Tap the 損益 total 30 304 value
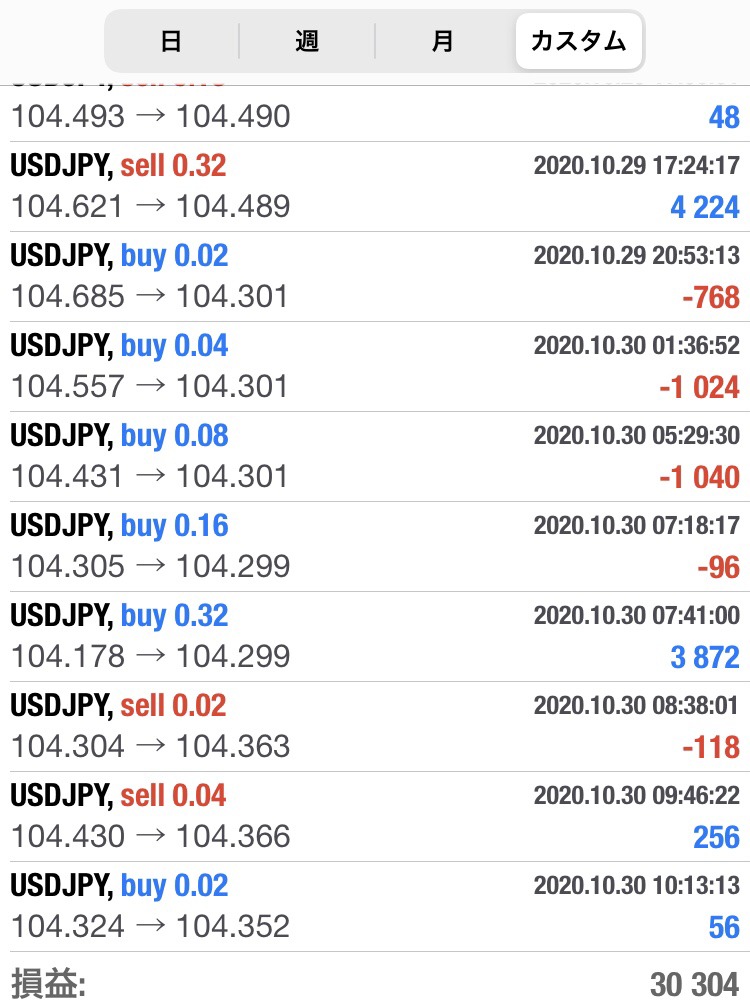Screen dimensions: 750x1007 [x=694, y=985]
